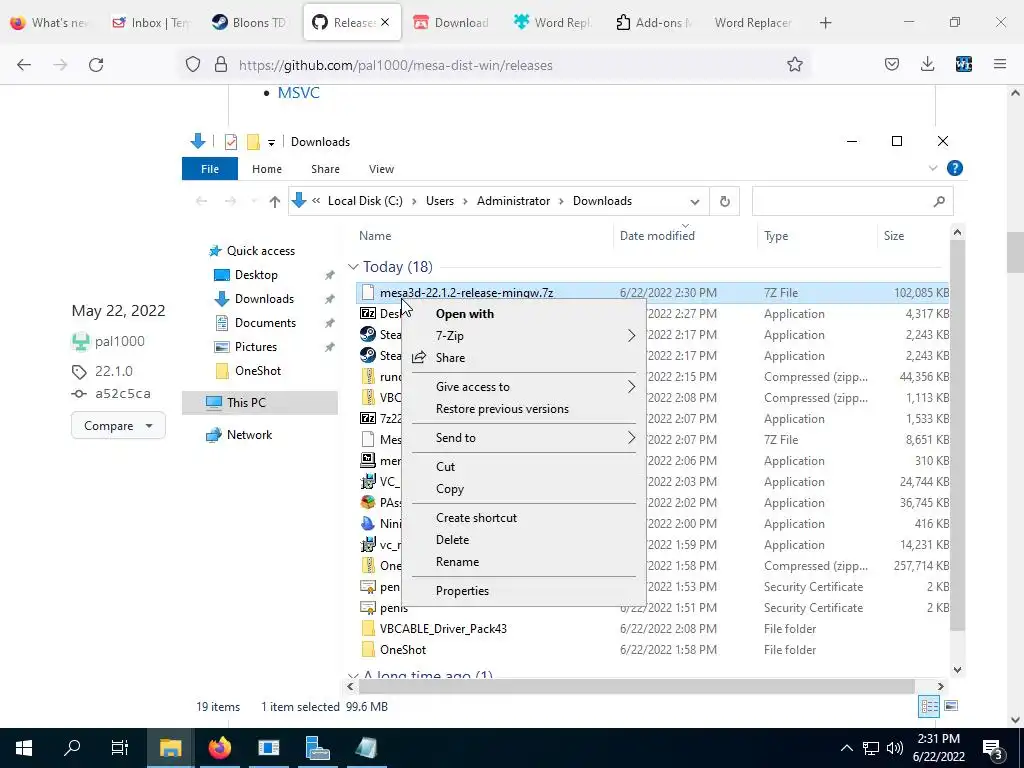
Task: Open 22.1.0 tag link
Action: tap(114, 371)
